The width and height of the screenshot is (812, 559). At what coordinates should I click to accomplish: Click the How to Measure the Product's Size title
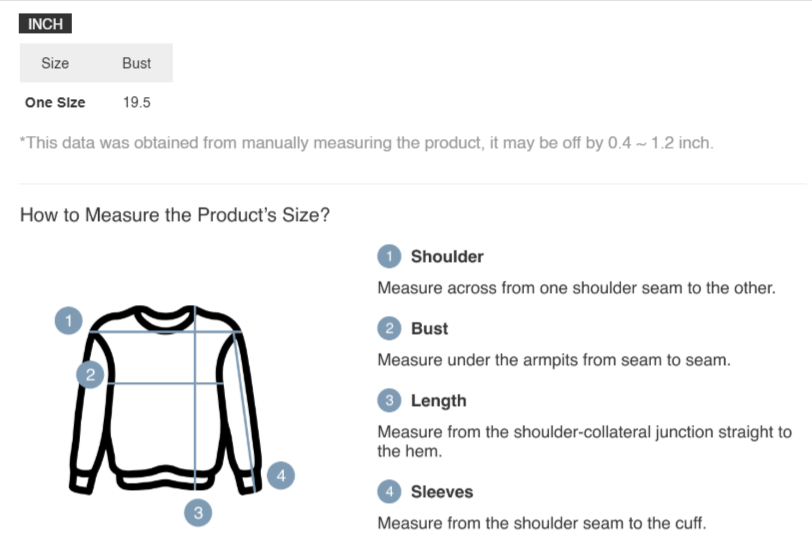point(175,215)
